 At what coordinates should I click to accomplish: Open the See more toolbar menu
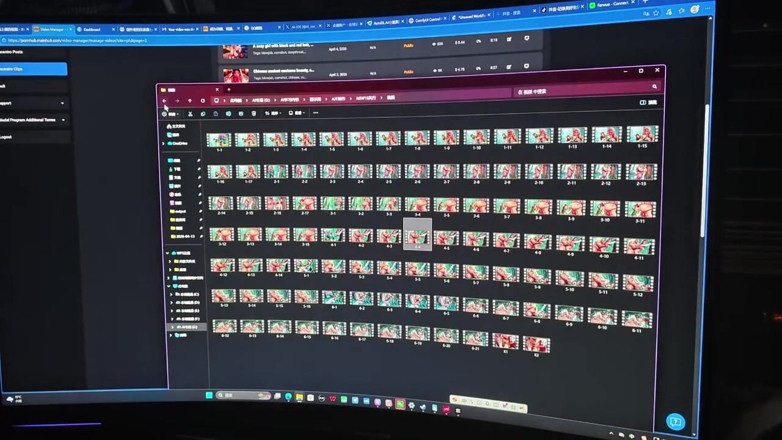[x=315, y=113]
